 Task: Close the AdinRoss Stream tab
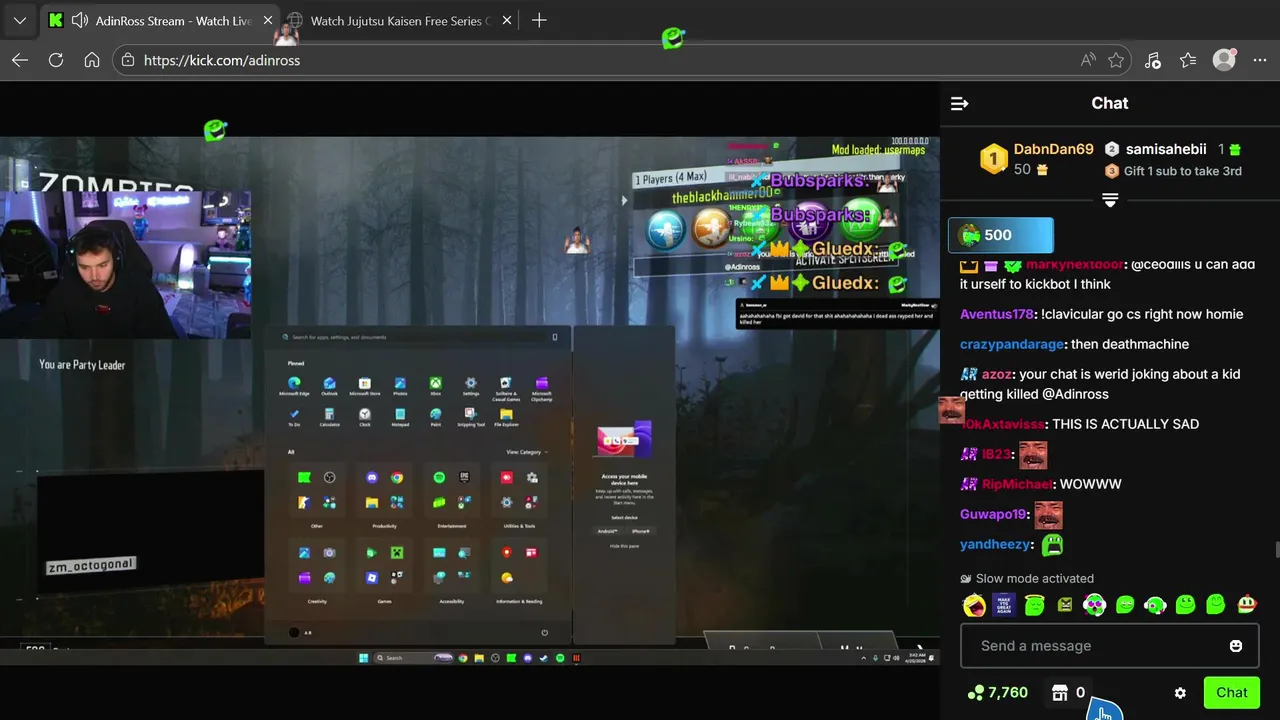pos(268,20)
